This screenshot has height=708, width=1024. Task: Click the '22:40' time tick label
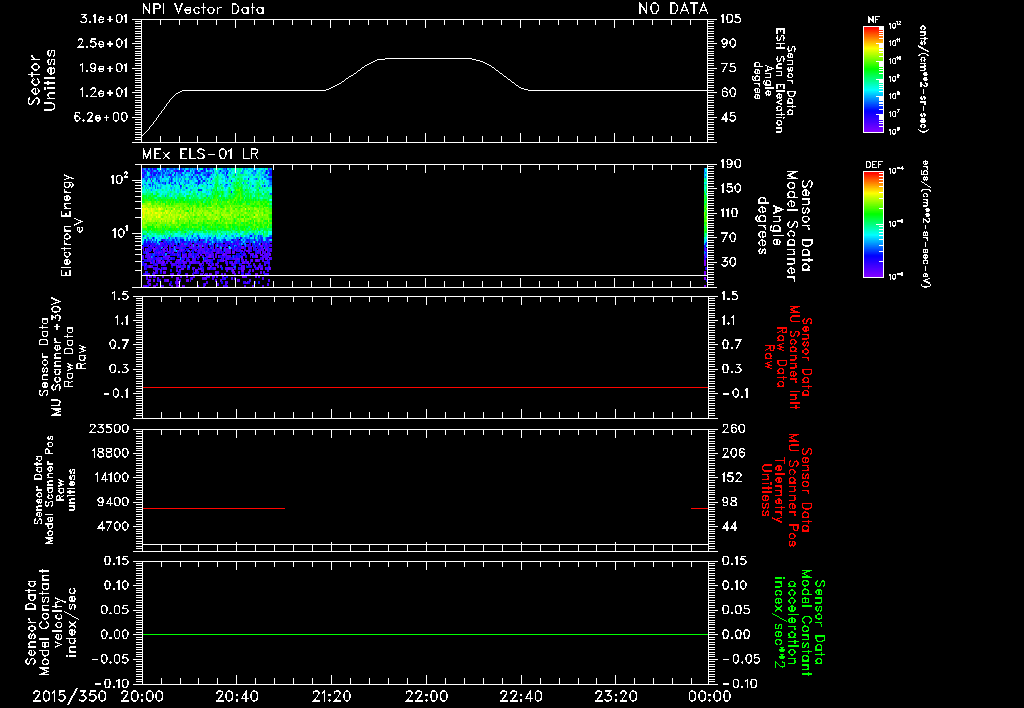click(x=520, y=696)
